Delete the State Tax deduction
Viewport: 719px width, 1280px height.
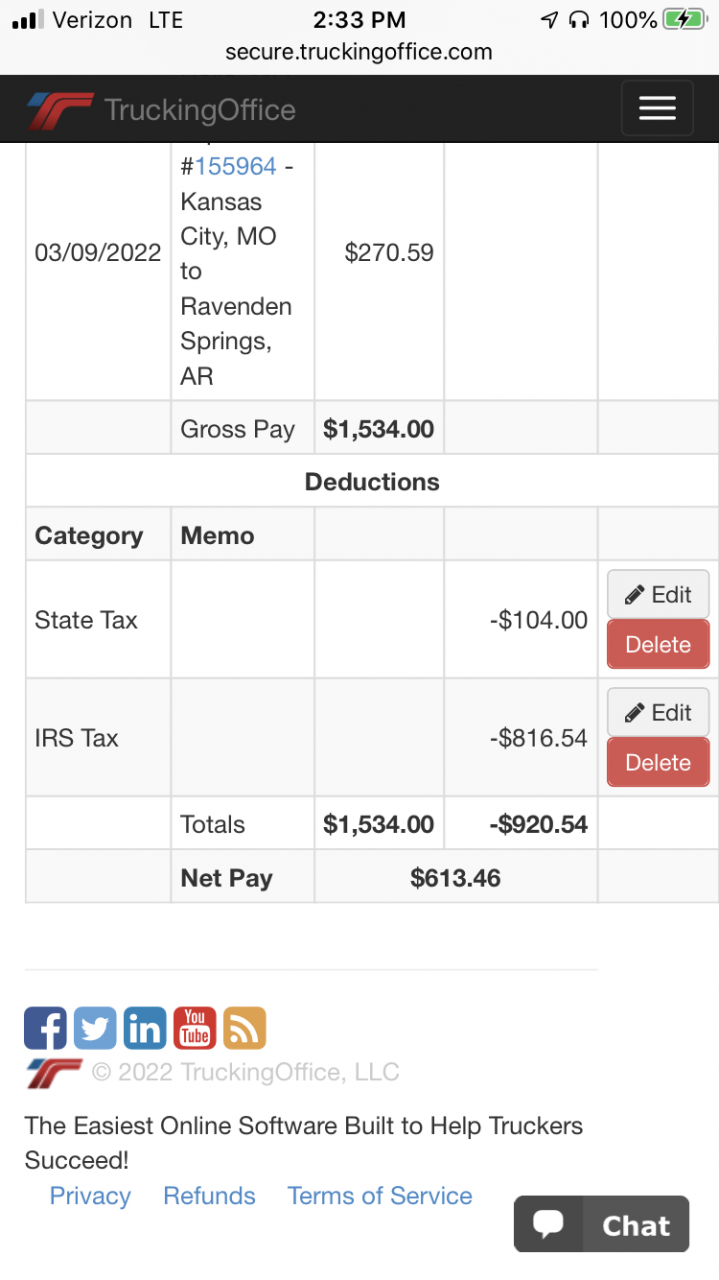click(x=658, y=645)
